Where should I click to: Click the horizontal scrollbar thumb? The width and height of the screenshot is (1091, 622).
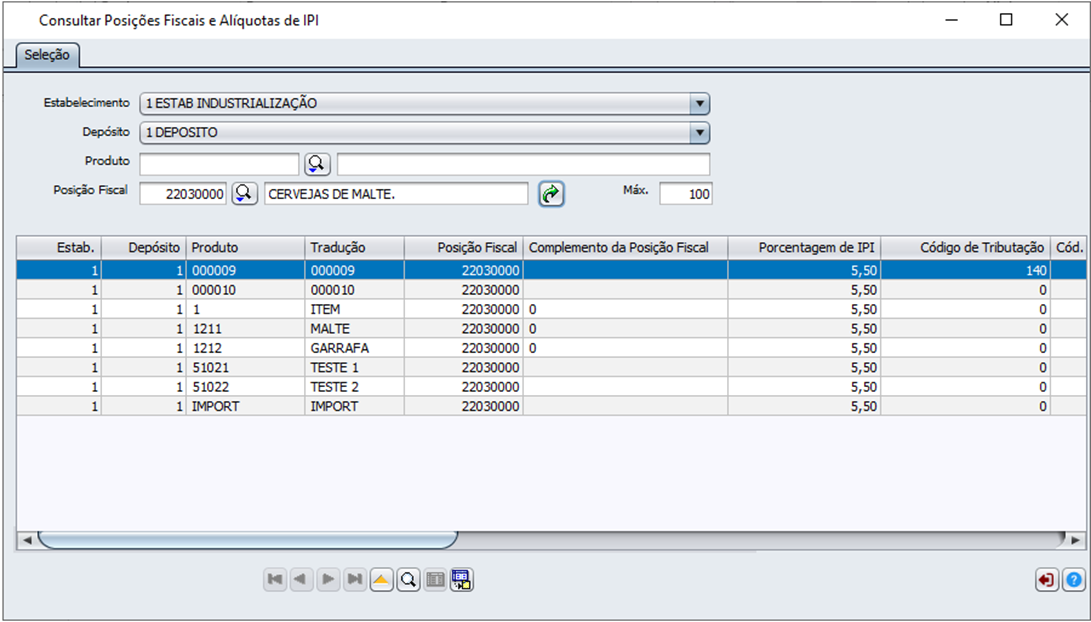tap(248, 540)
